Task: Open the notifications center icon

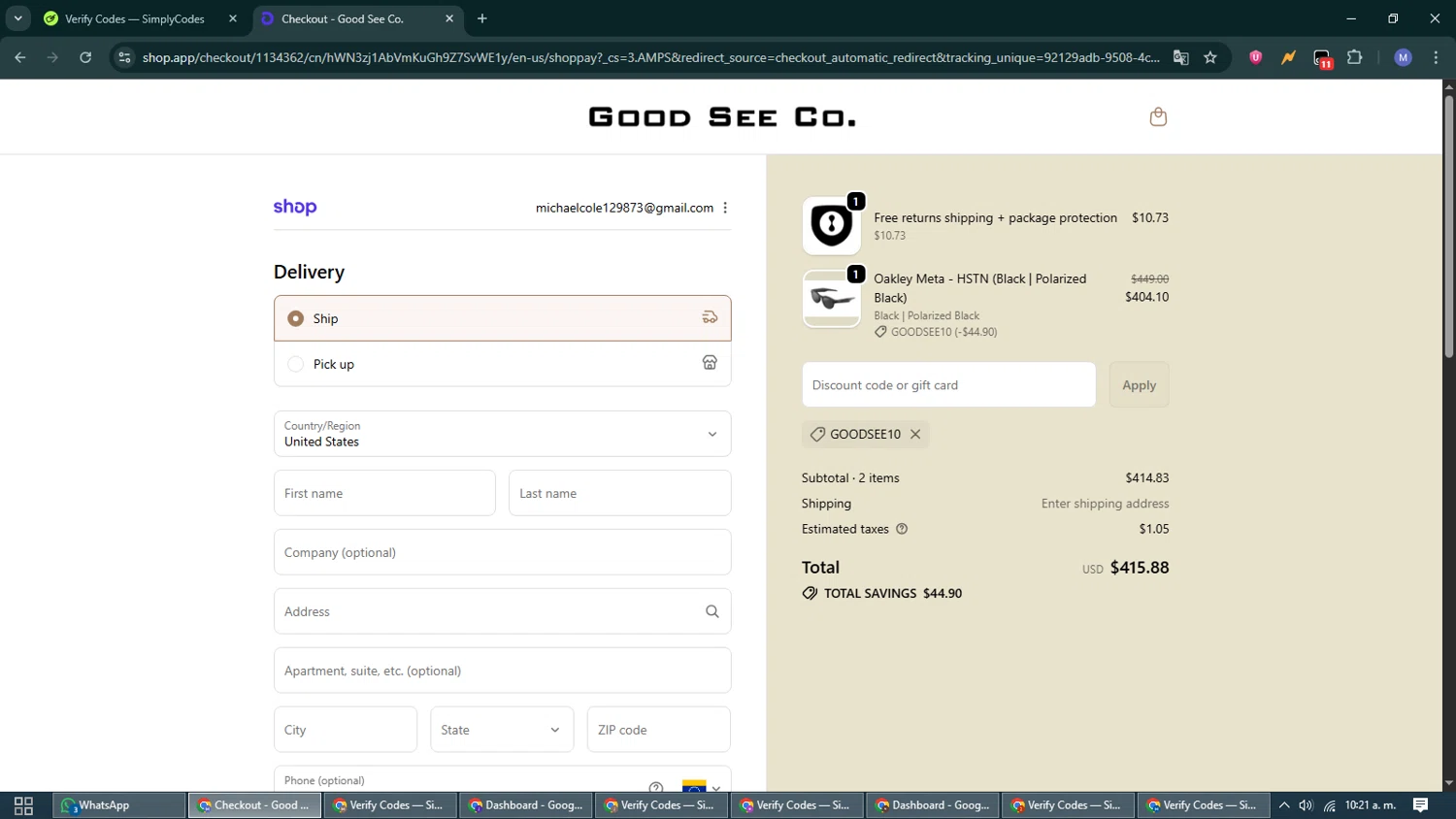Action: (1421, 805)
